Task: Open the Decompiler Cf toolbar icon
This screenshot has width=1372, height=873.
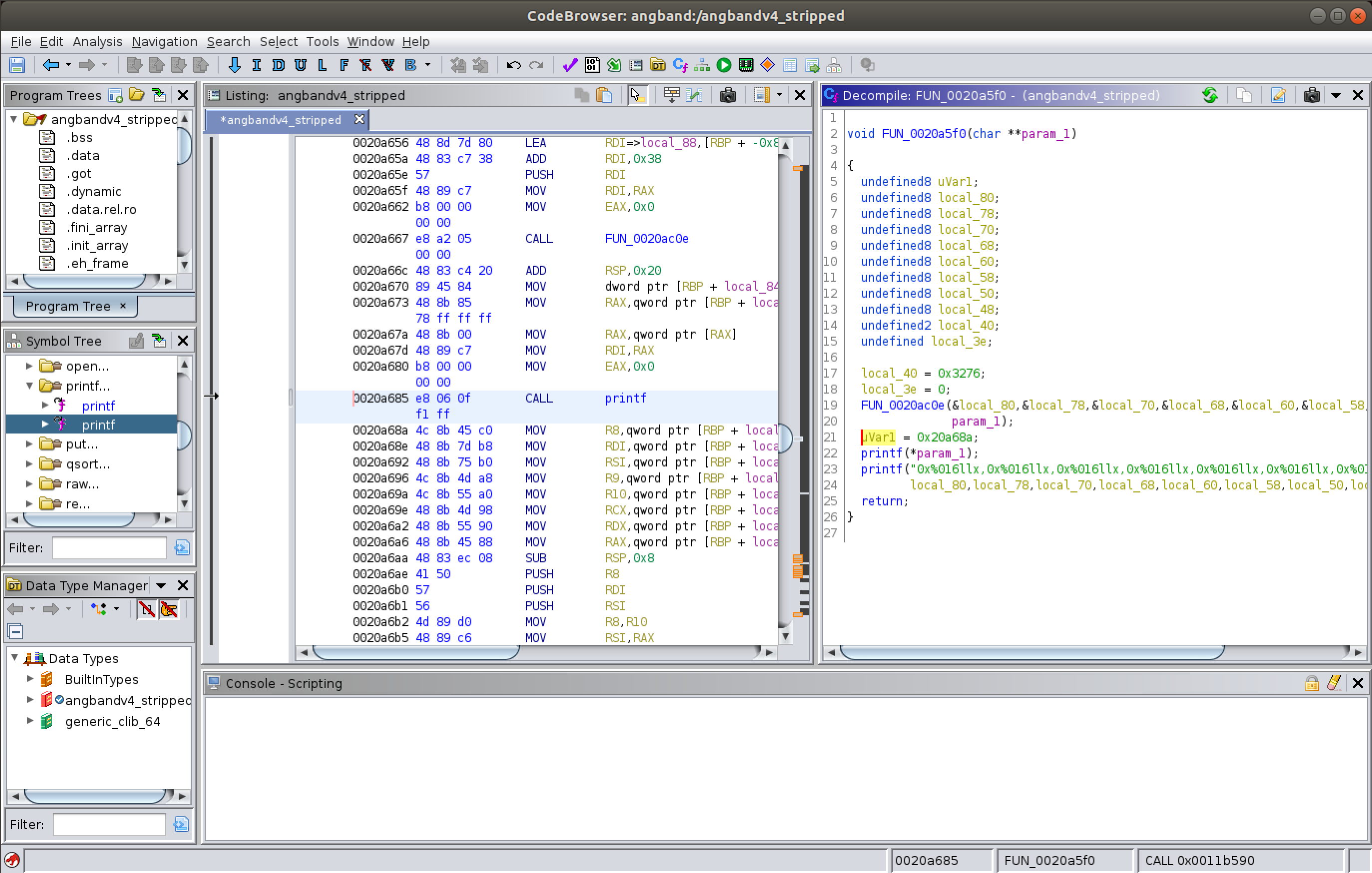Action: point(680,65)
